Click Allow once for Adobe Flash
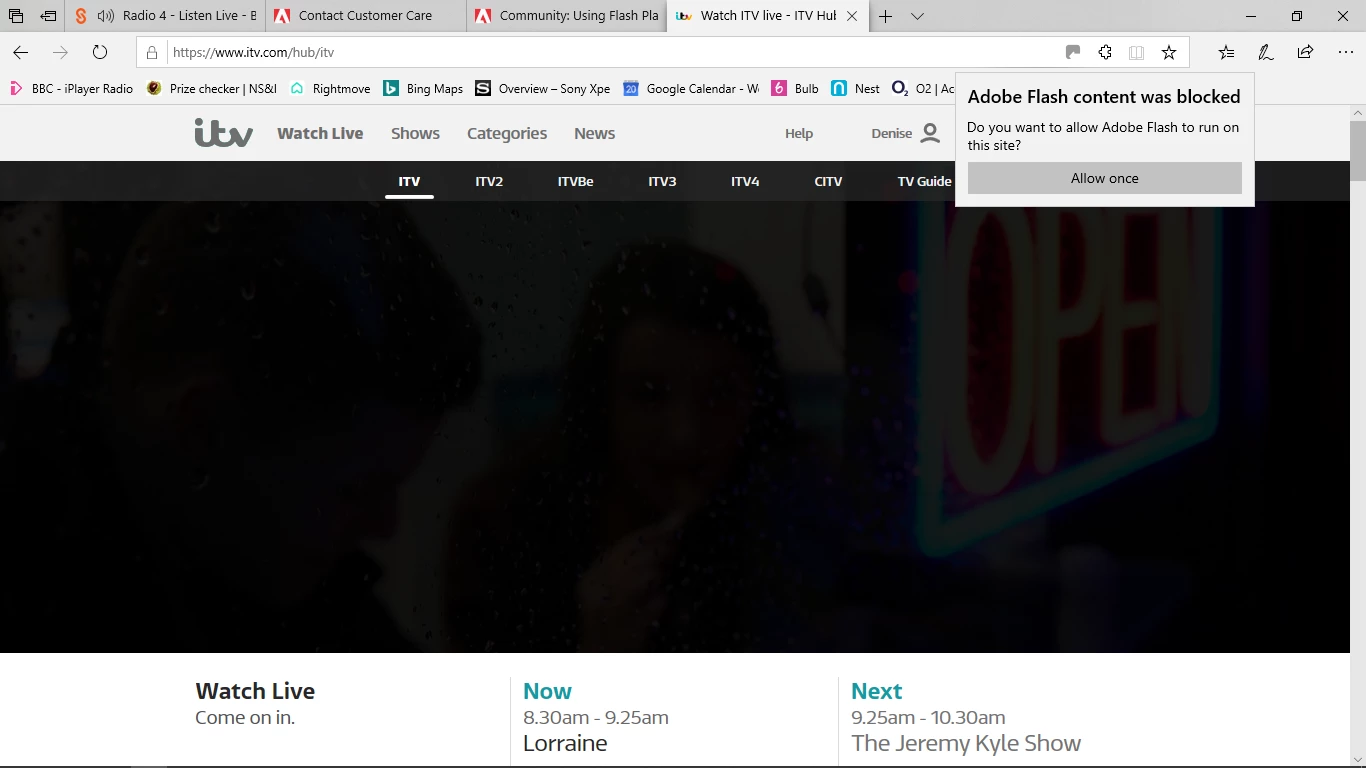Image resolution: width=1366 pixels, height=768 pixels. coord(1105,178)
